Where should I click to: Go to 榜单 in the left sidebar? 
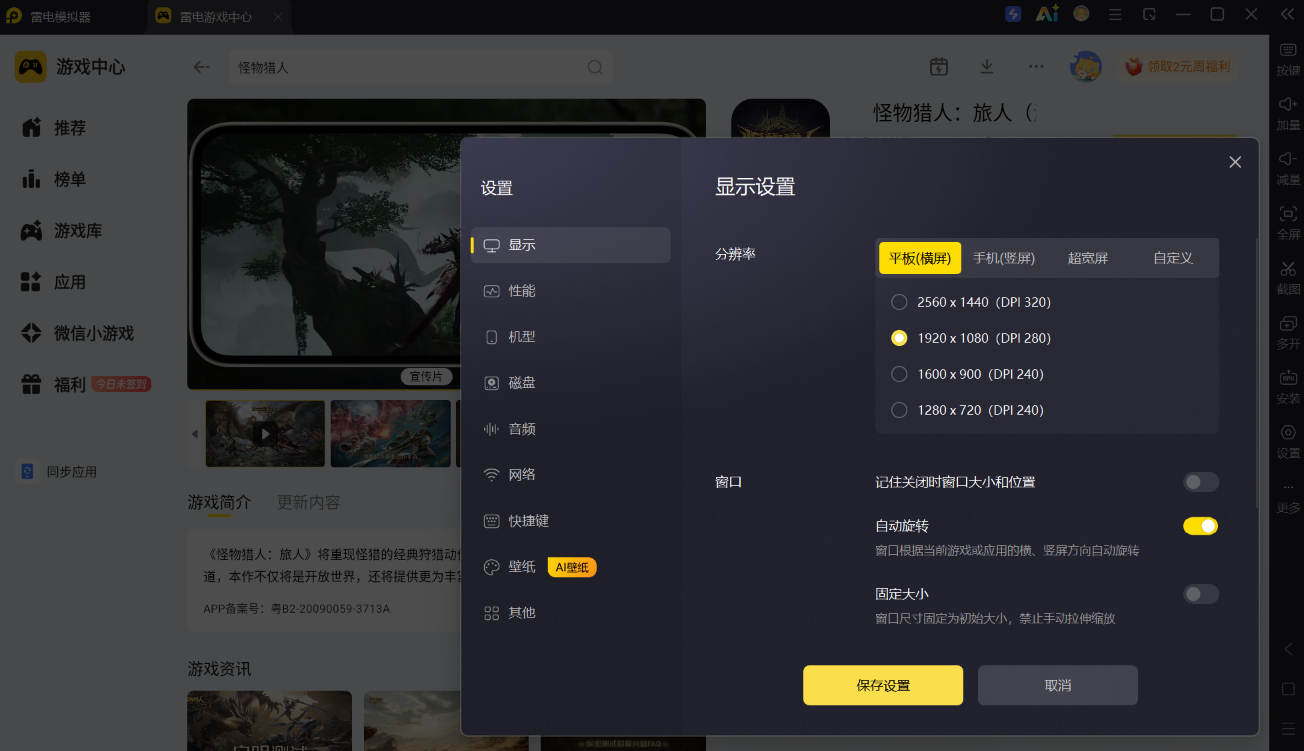click(x=55, y=180)
